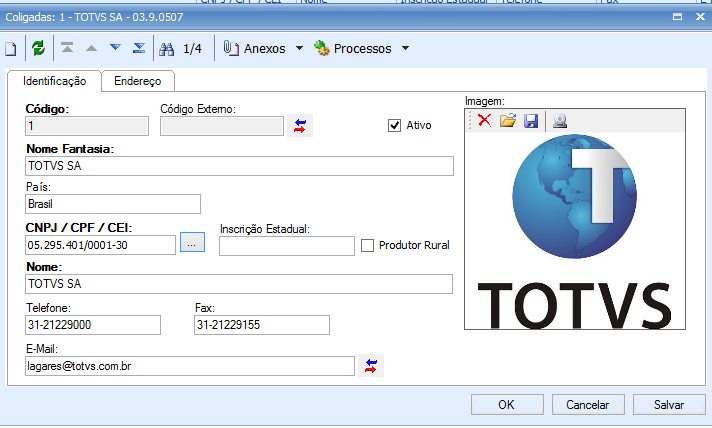The width and height of the screenshot is (712, 428).
Task: Click the Processos label
Action: [x=362, y=49]
